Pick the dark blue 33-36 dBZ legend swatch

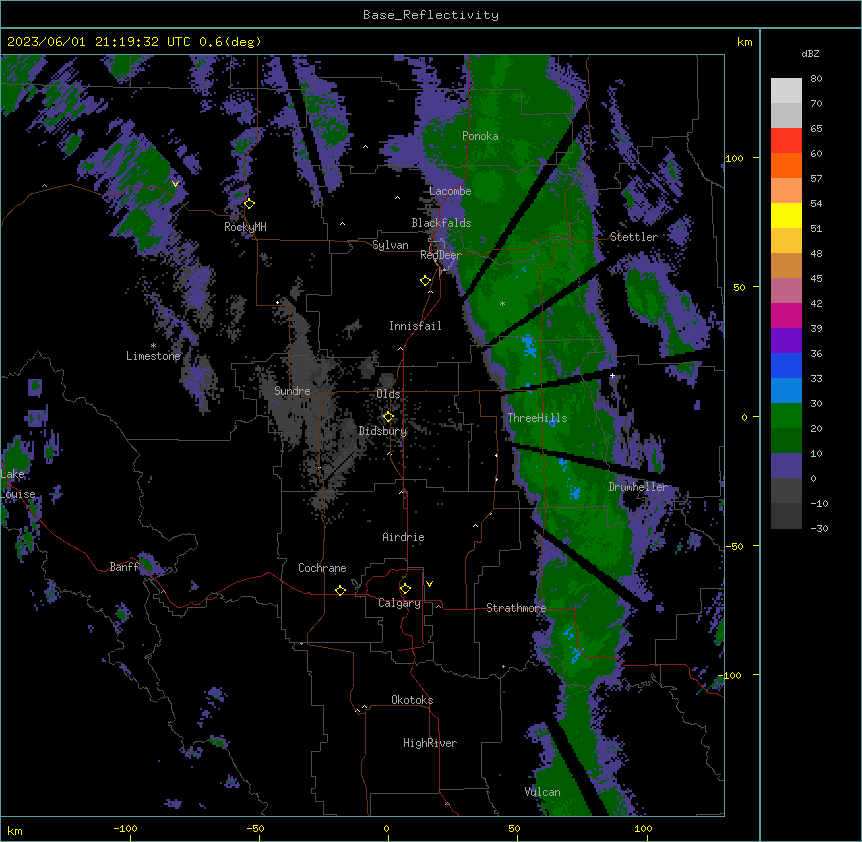pos(786,365)
